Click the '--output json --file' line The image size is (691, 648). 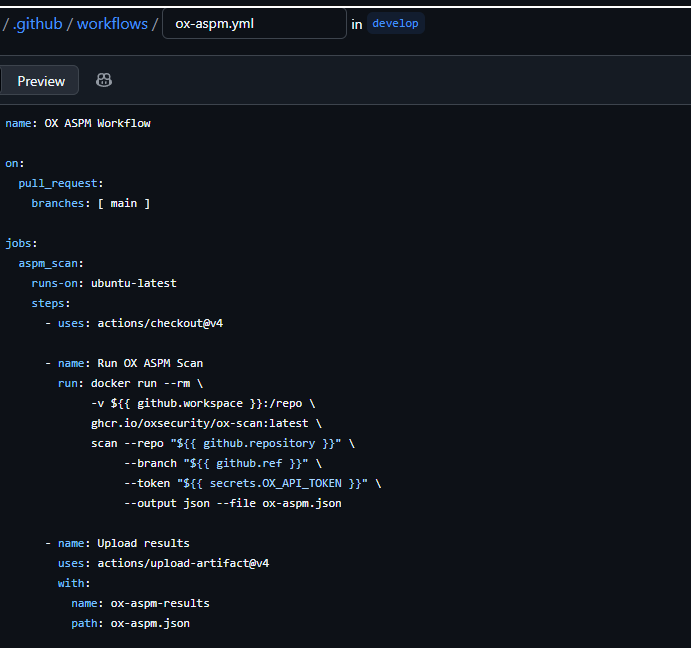(233, 503)
